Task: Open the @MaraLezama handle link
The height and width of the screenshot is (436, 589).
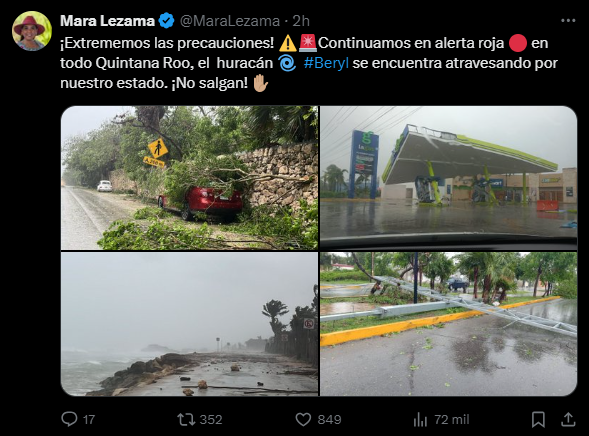Action: 230,21
